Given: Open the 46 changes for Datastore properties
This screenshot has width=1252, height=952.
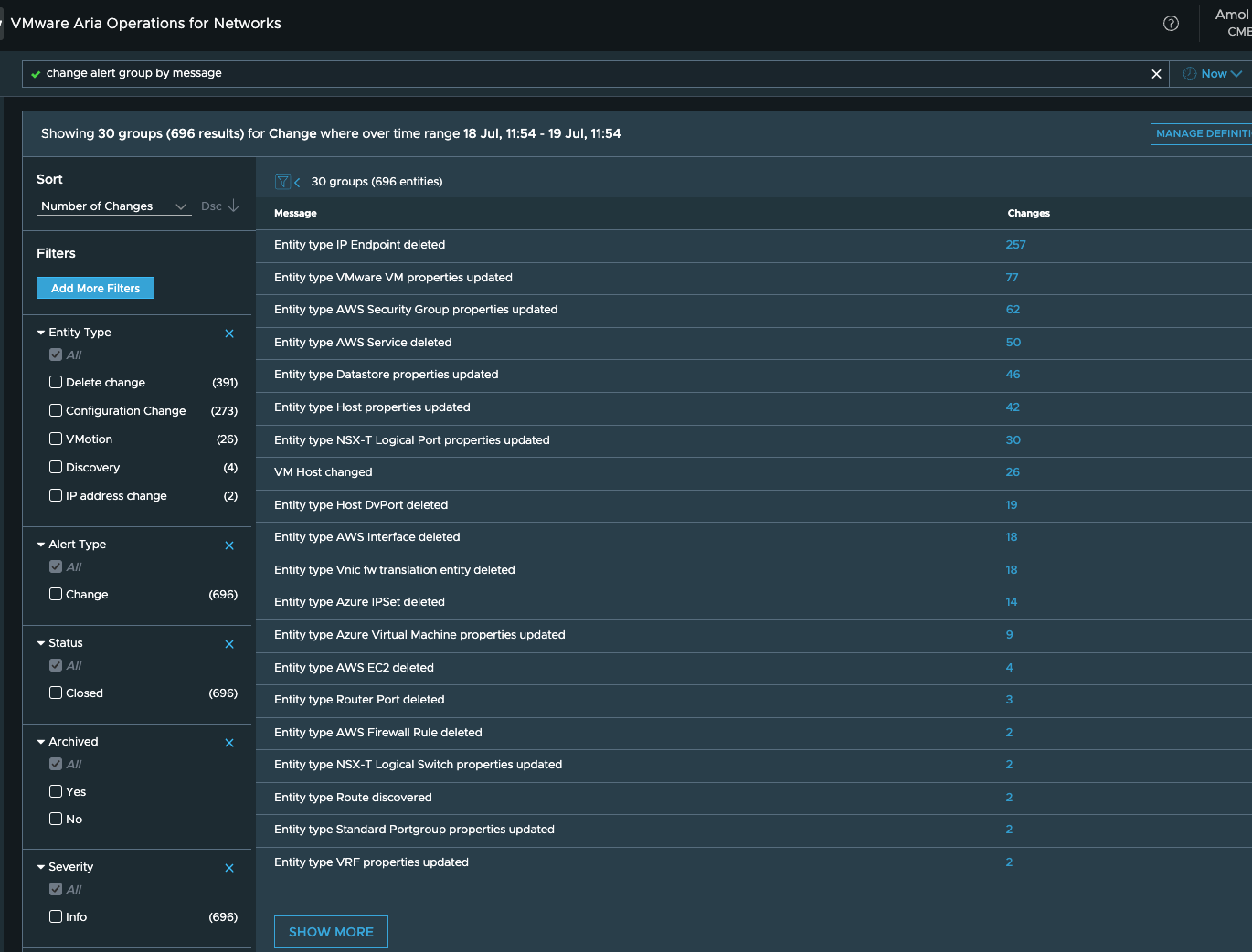Looking at the screenshot, I should [x=1013, y=375].
